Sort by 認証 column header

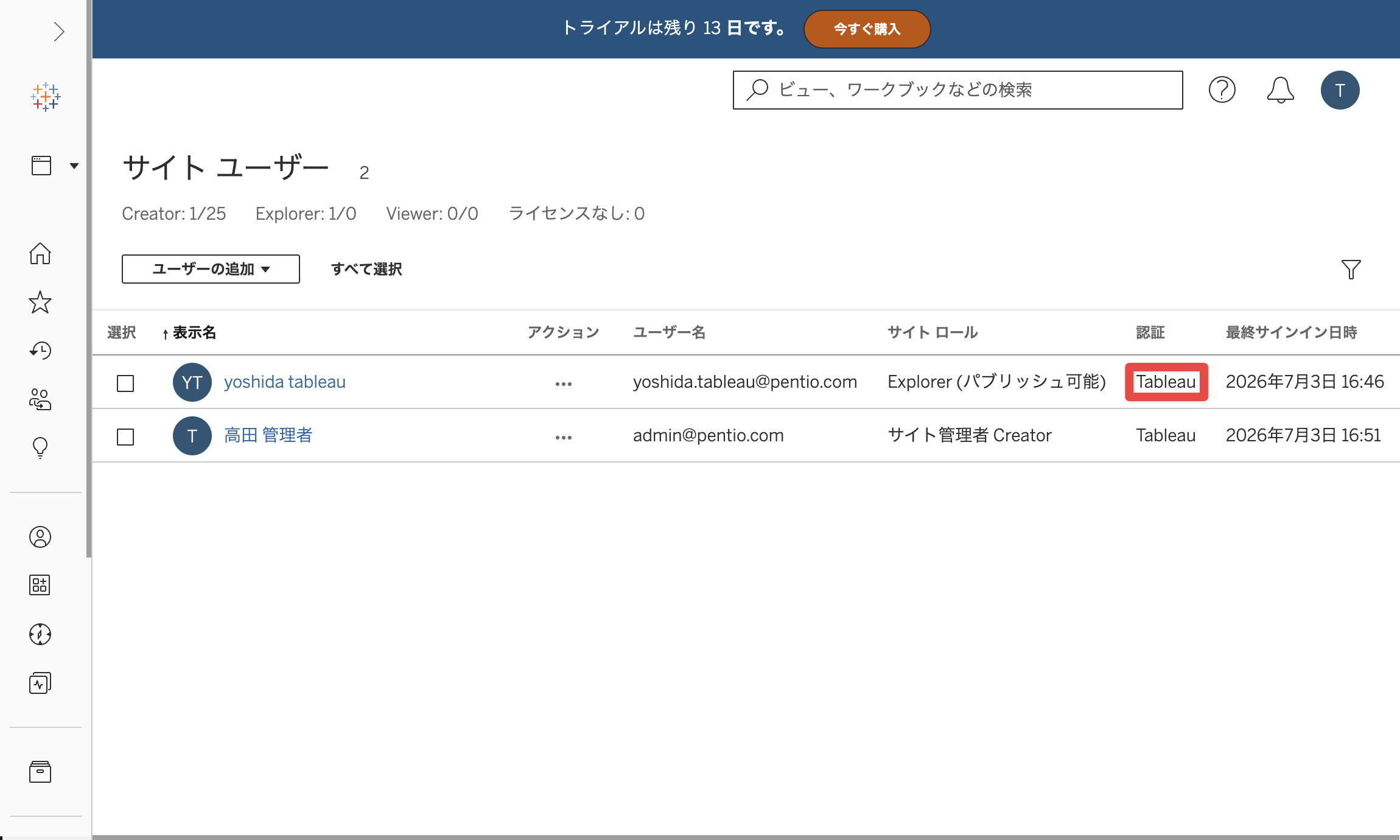(1150, 332)
